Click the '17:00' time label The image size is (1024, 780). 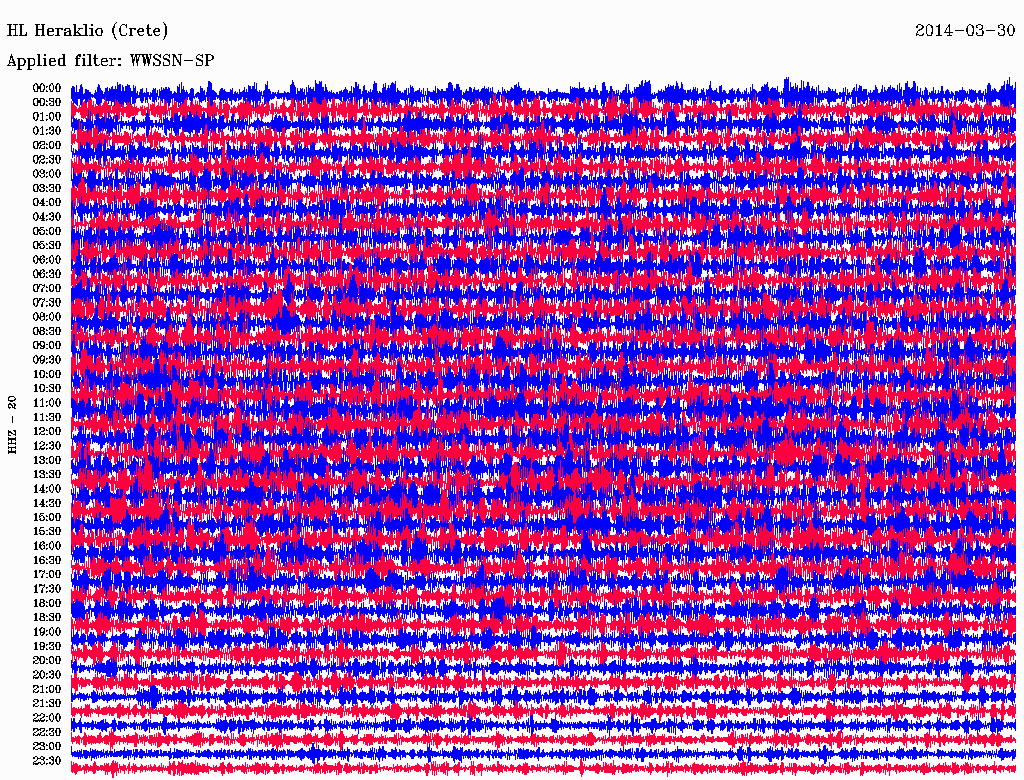coord(47,574)
